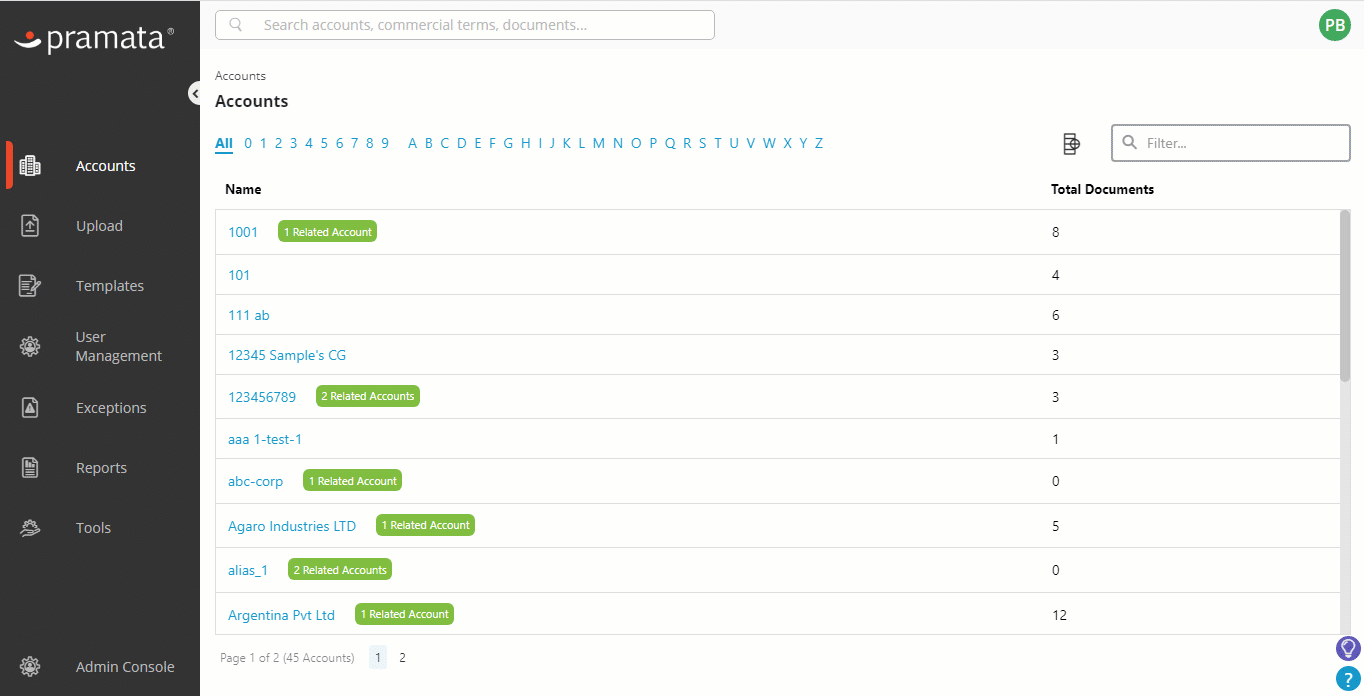Open account Agaro Industries LTD
The image size is (1364, 696).
point(292,526)
